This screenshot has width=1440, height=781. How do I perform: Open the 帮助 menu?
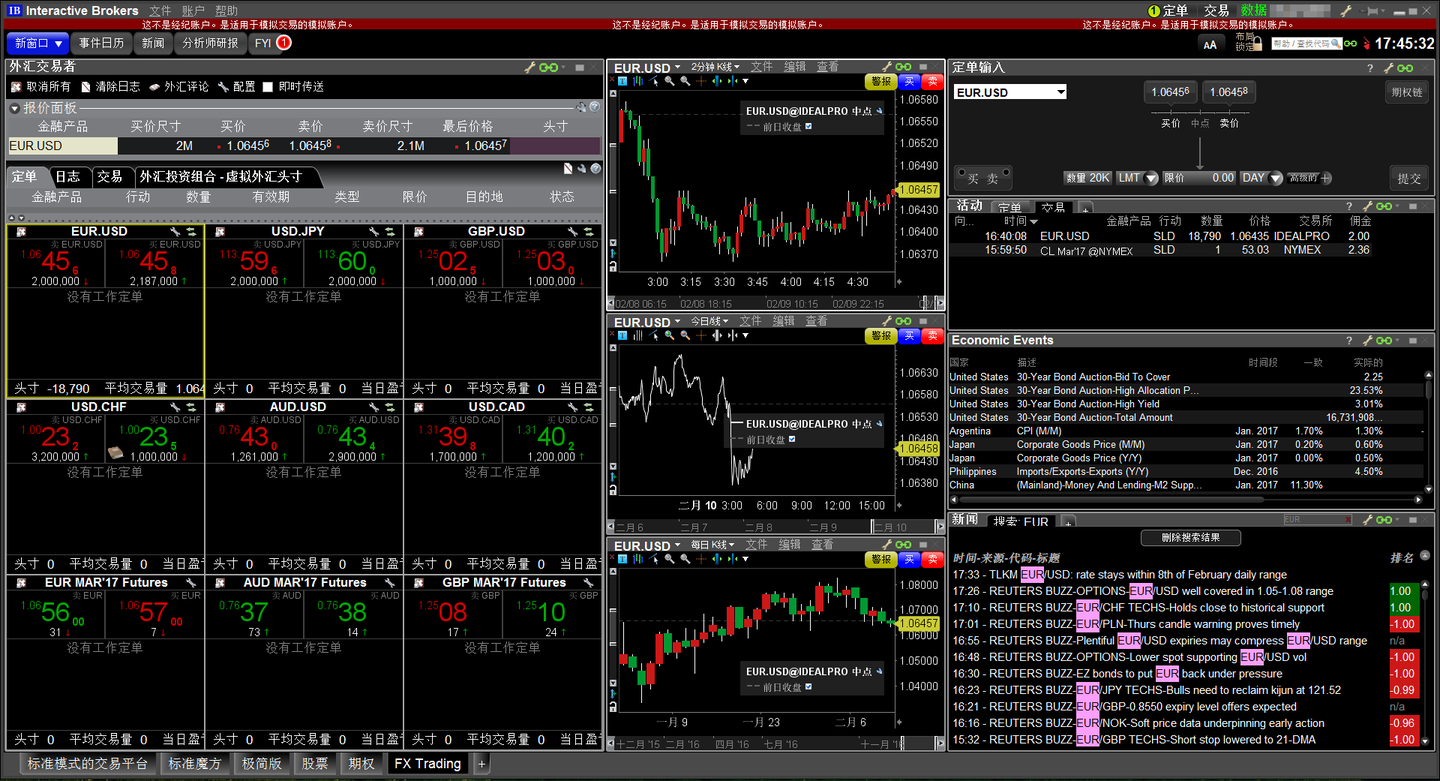point(226,11)
